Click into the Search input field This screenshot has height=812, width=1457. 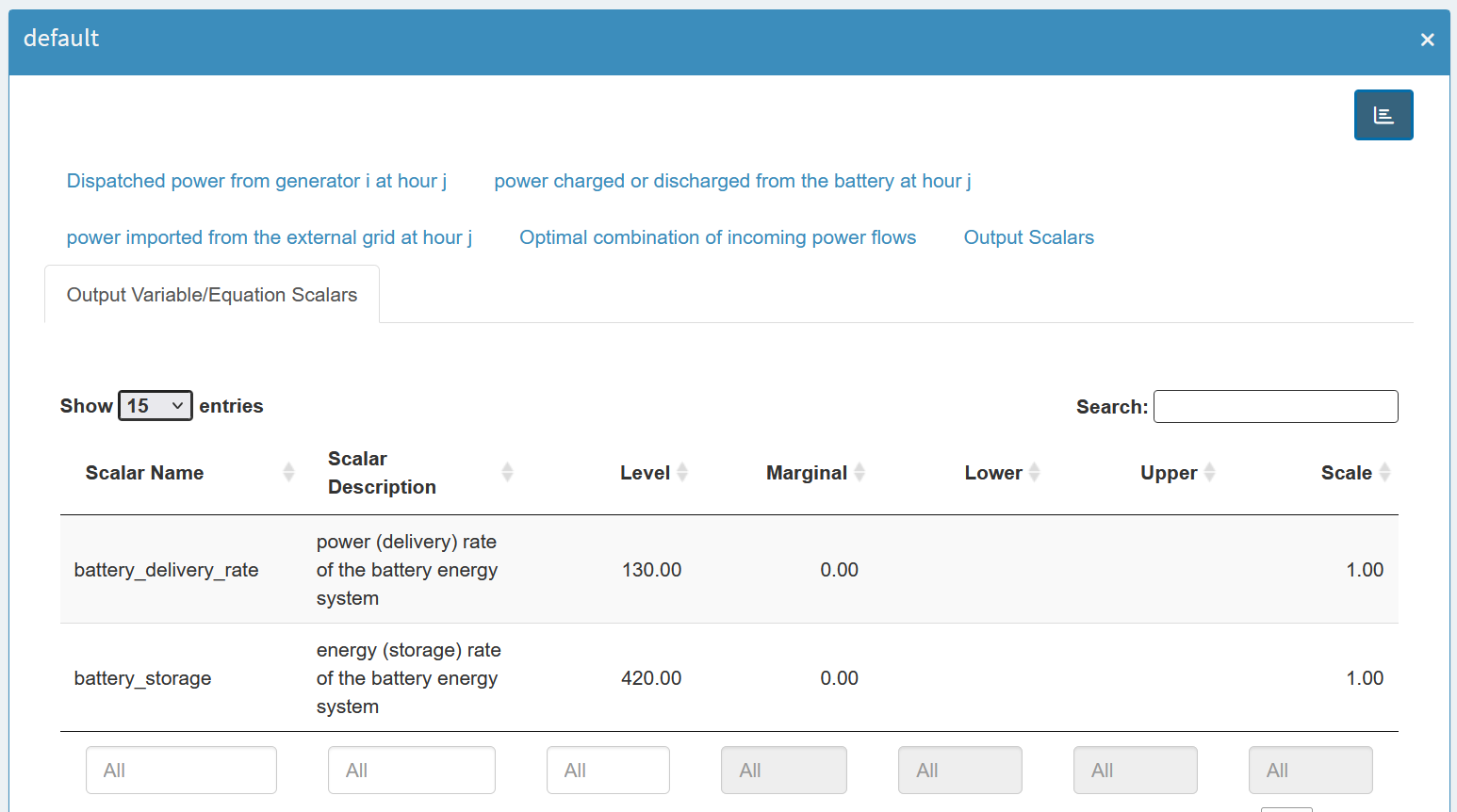coord(1275,407)
